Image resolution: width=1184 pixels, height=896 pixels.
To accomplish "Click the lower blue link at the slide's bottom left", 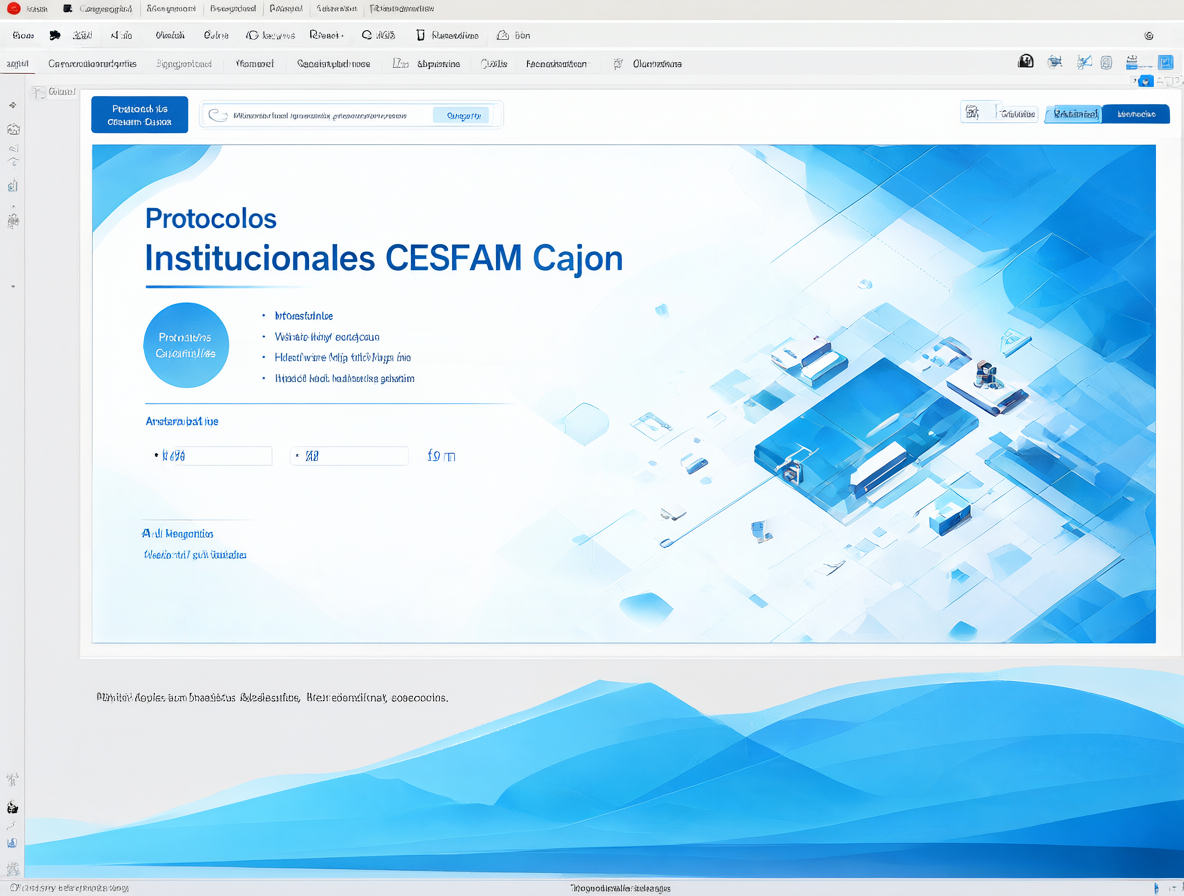I will [195, 555].
